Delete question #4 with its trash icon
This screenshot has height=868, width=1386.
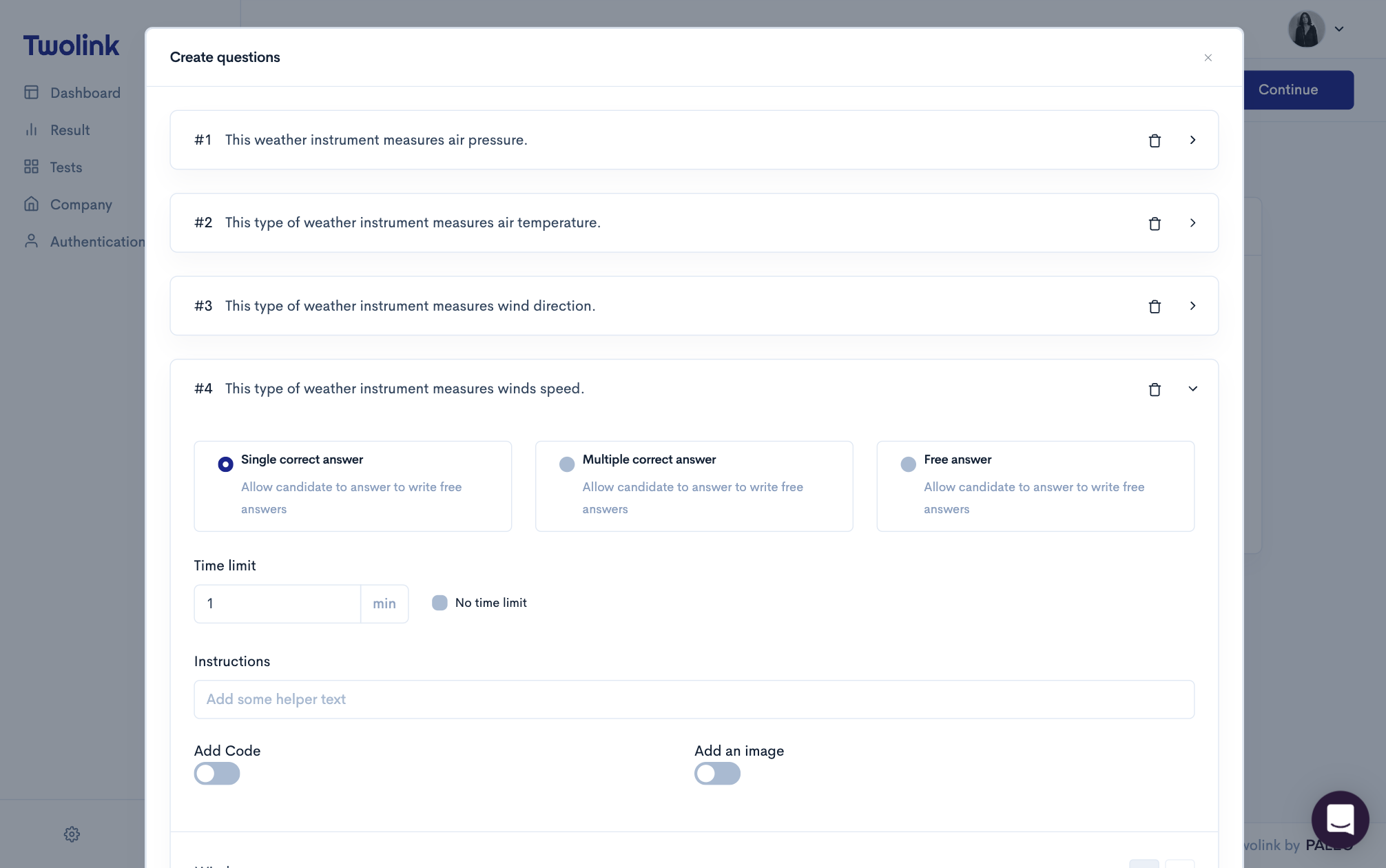1155,389
